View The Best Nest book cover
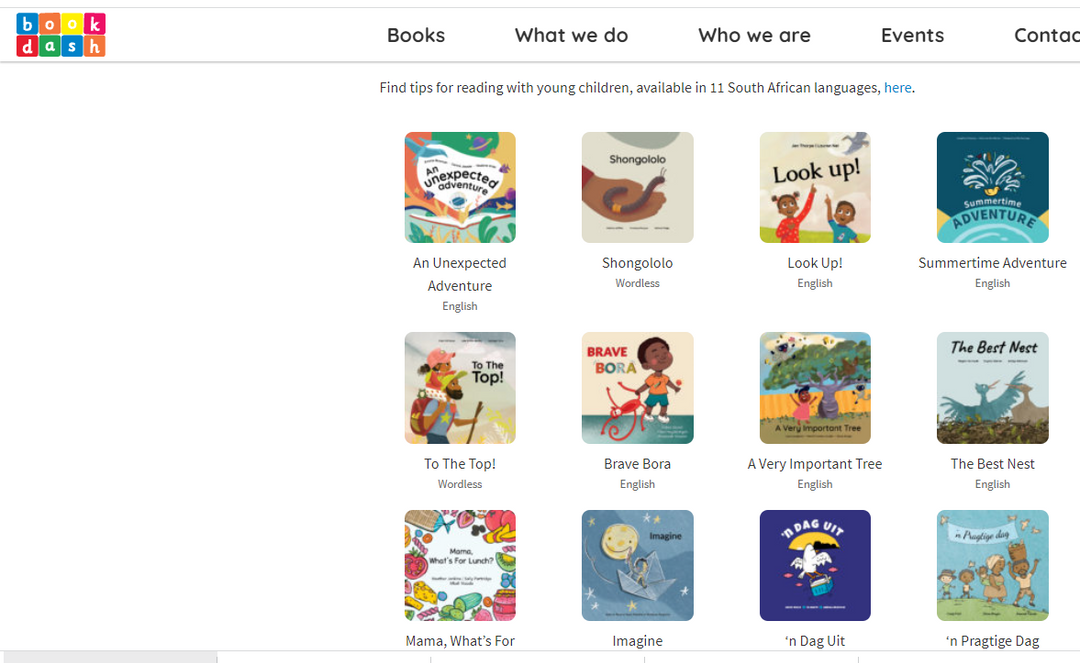The image size is (1080, 663). [992, 388]
